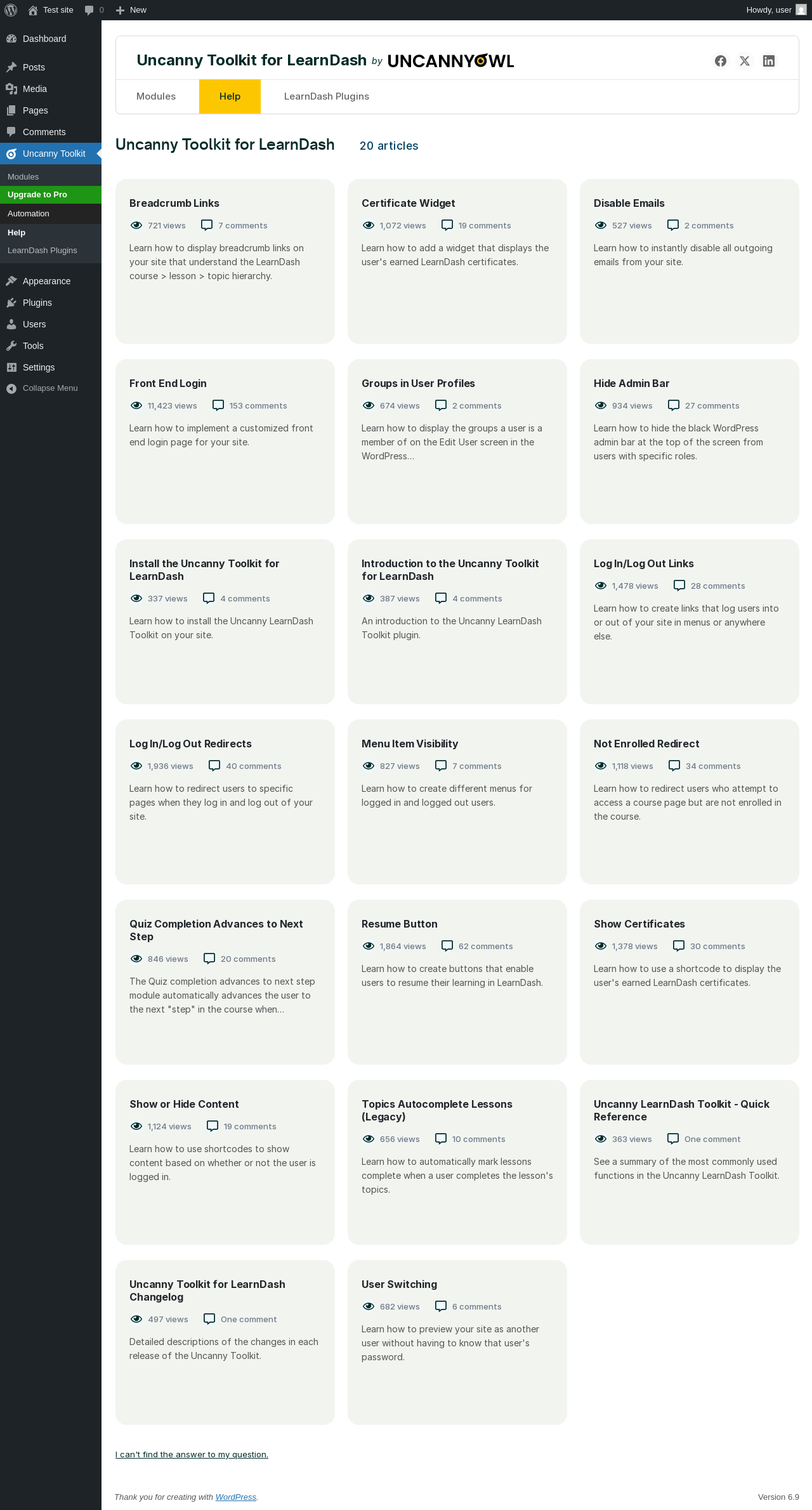This screenshot has width=812, height=1510.
Task: Click the user avatar next to Howdy, user
Action: click(801, 10)
